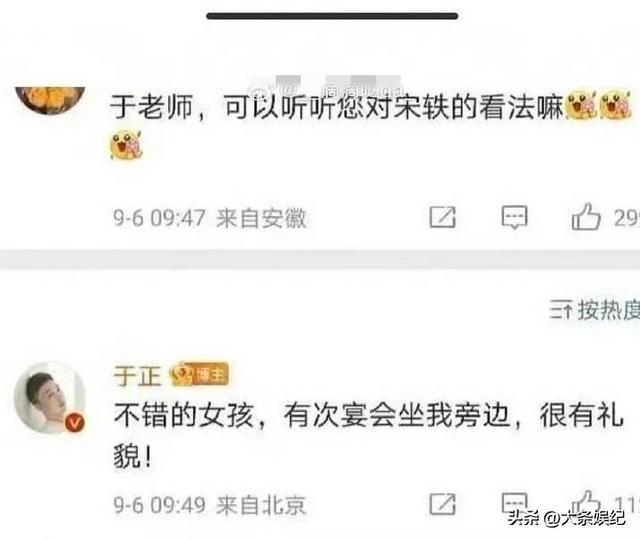The height and width of the screenshot is (541, 640).
Task: Tap the 博主 badge next to 于正
Action: (x=200, y=374)
